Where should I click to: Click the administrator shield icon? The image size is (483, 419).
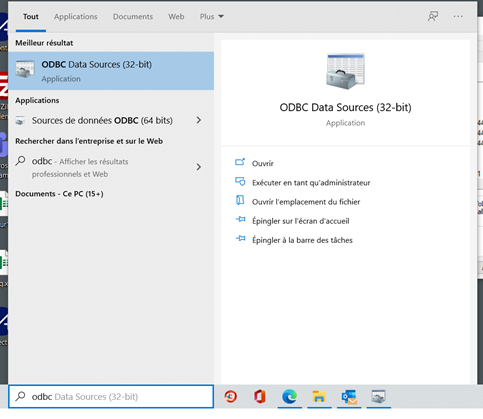[240, 181]
